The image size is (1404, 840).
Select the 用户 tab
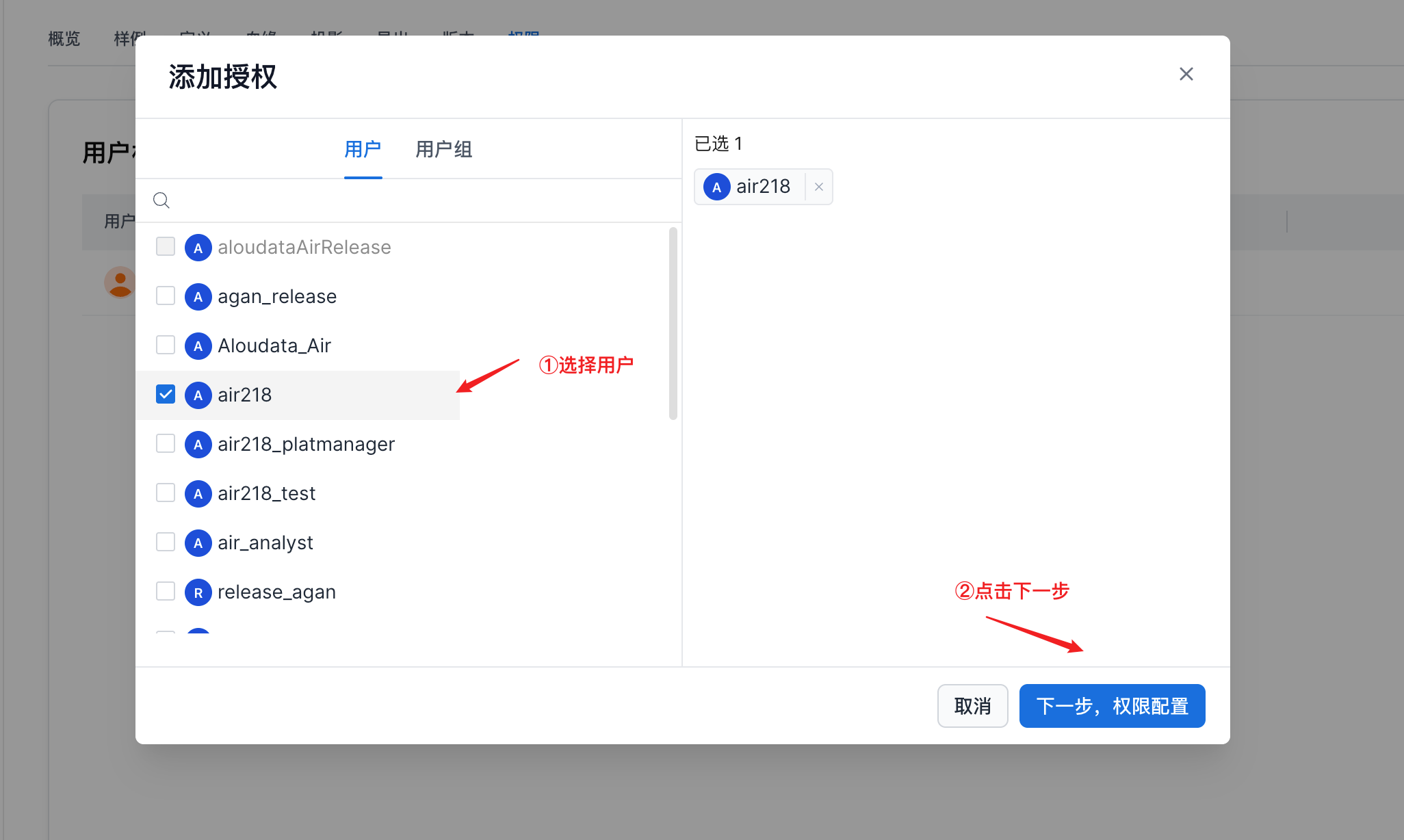tap(363, 149)
